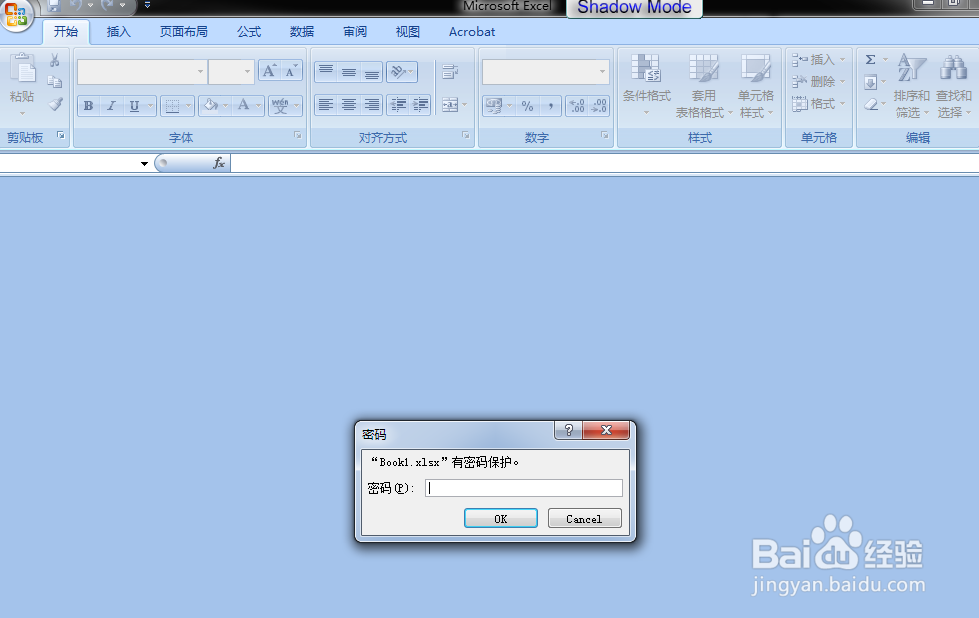The height and width of the screenshot is (618, 979).
Task: Switch to the 开始 tab
Action: (x=66, y=32)
